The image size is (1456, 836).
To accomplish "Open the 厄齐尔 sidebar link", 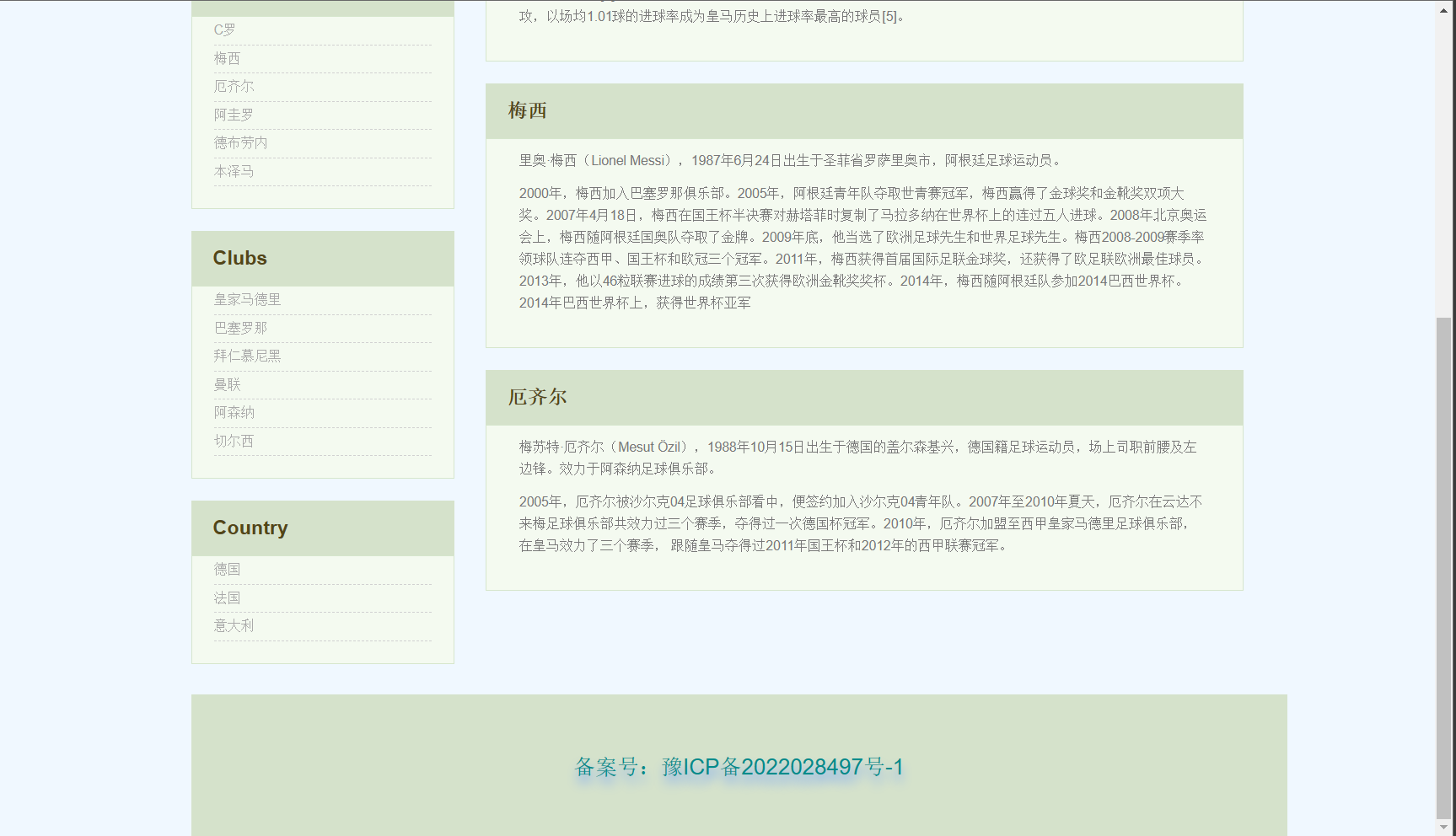I will coord(234,87).
